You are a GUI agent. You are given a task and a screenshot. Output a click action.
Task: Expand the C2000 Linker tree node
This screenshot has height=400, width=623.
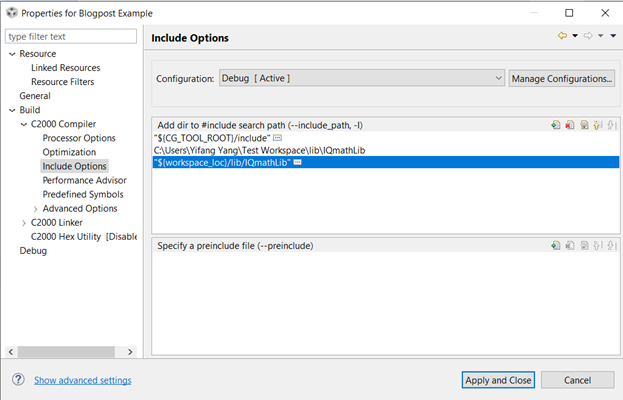coord(24,222)
